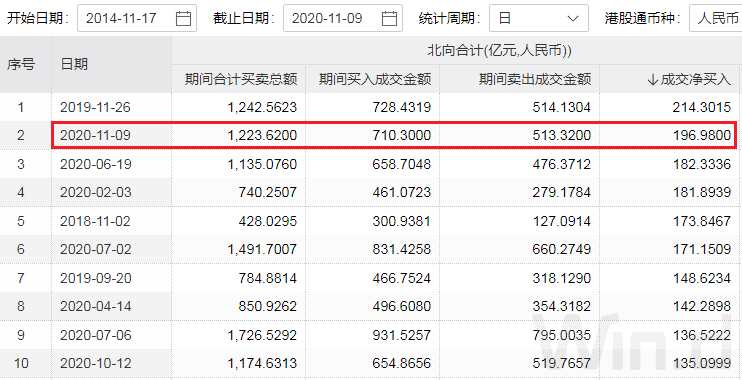
Task: Select the date cell 2020-02-03
Action: (95, 193)
